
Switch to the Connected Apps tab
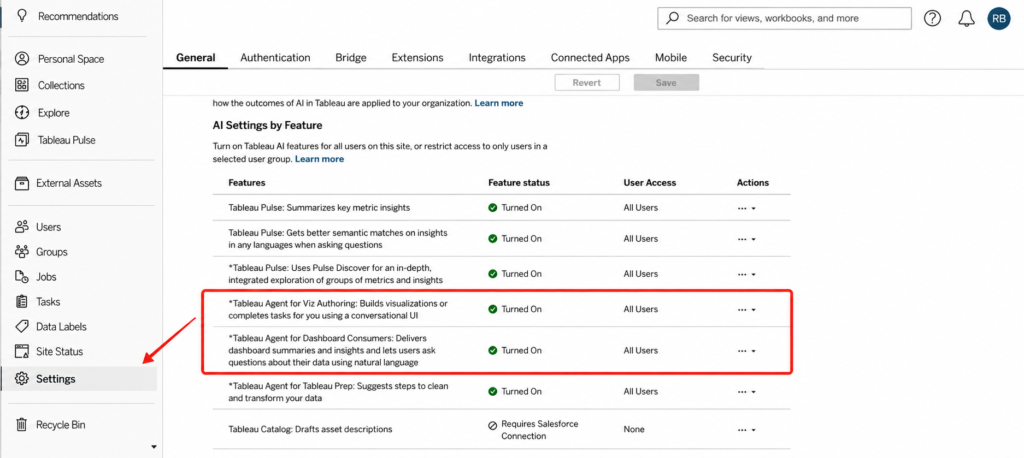(x=590, y=57)
